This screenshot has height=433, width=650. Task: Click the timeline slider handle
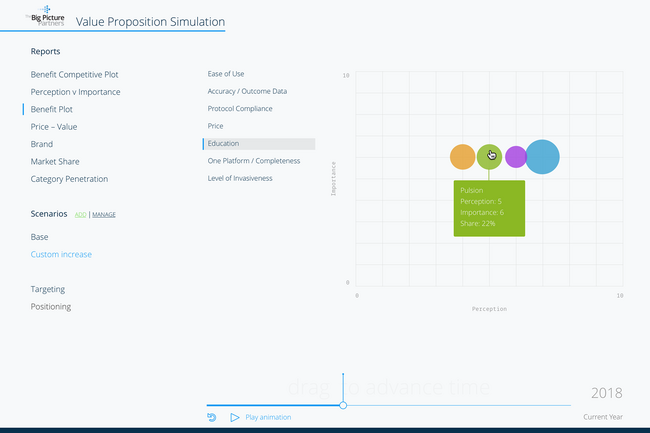point(343,405)
